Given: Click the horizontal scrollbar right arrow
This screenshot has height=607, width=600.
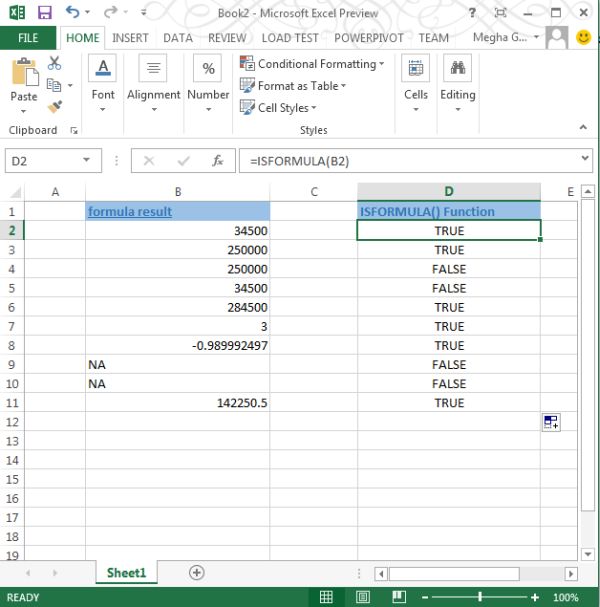Looking at the screenshot, I should (x=571, y=573).
